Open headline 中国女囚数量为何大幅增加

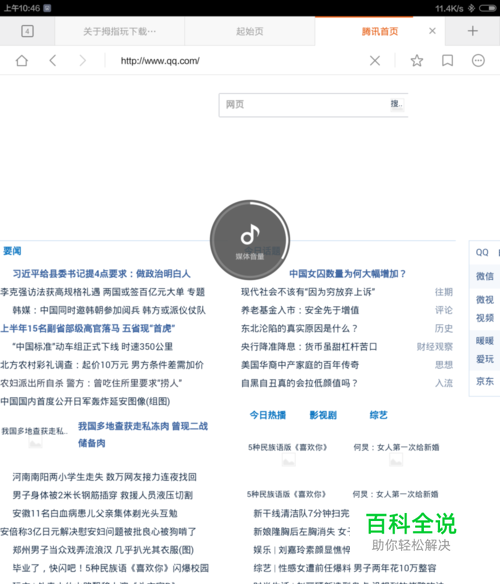coord(347,274)
